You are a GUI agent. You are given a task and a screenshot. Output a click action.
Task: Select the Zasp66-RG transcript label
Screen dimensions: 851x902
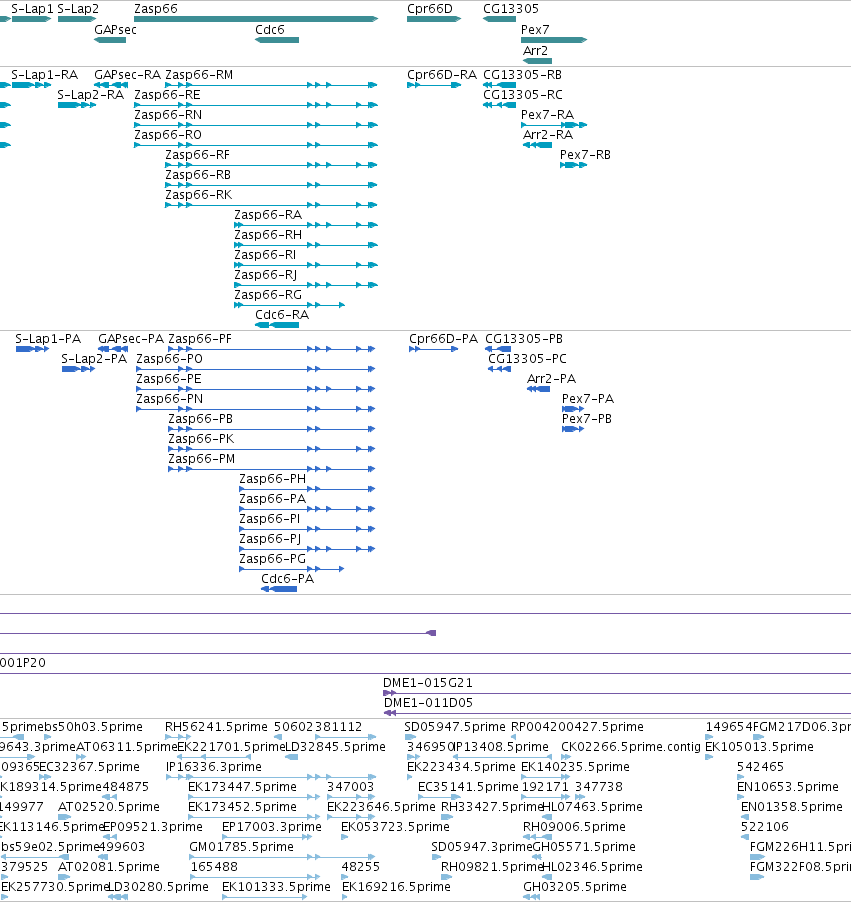[x=268, y=295]
